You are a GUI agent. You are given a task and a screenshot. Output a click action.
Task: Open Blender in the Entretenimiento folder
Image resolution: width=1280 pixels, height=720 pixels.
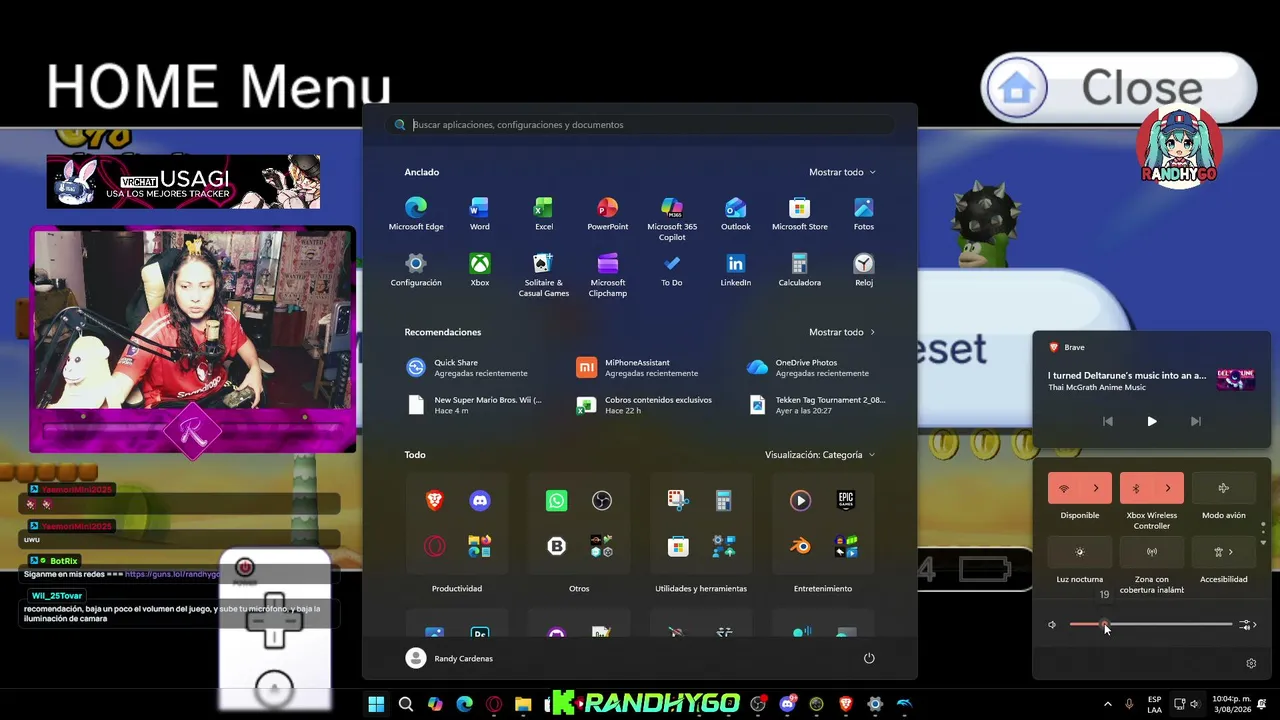tap(801, 546)
